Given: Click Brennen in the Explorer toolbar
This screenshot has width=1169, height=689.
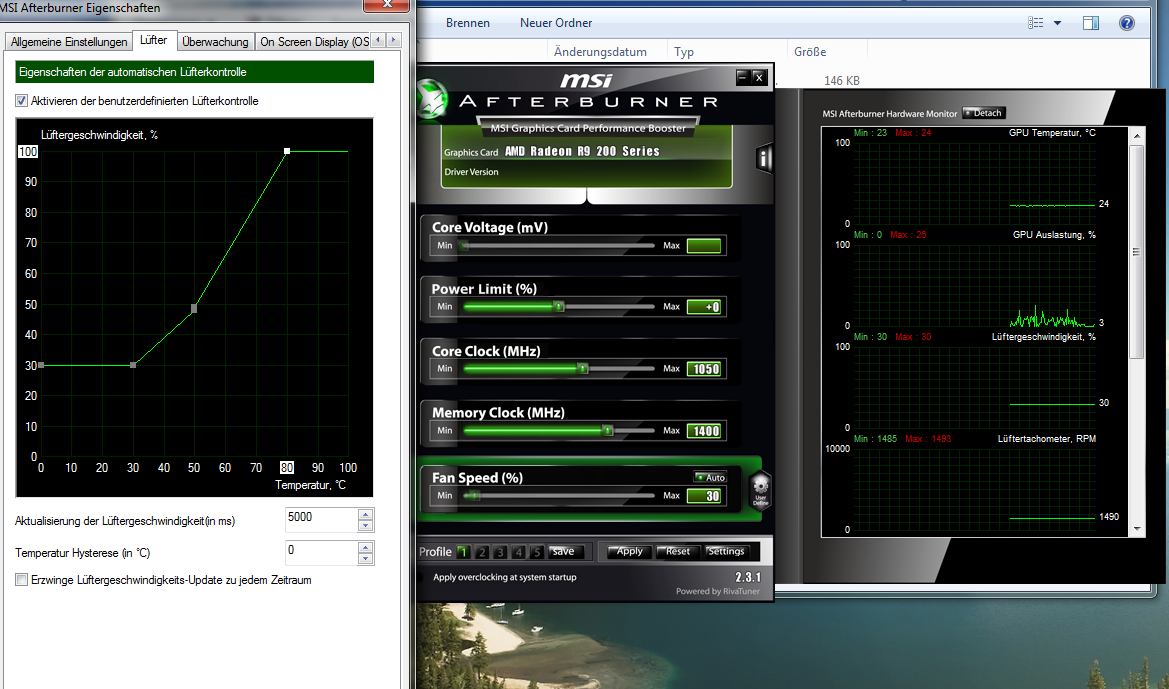Looking at the screenshot, I should coord(467,23).
